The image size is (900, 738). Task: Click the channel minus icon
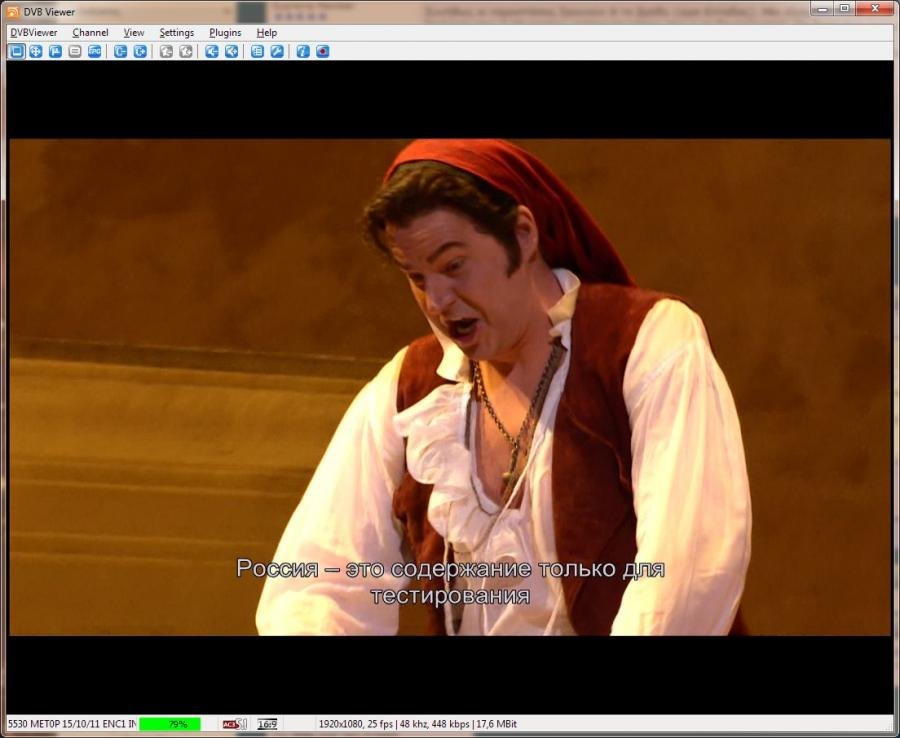pos(120,51)
